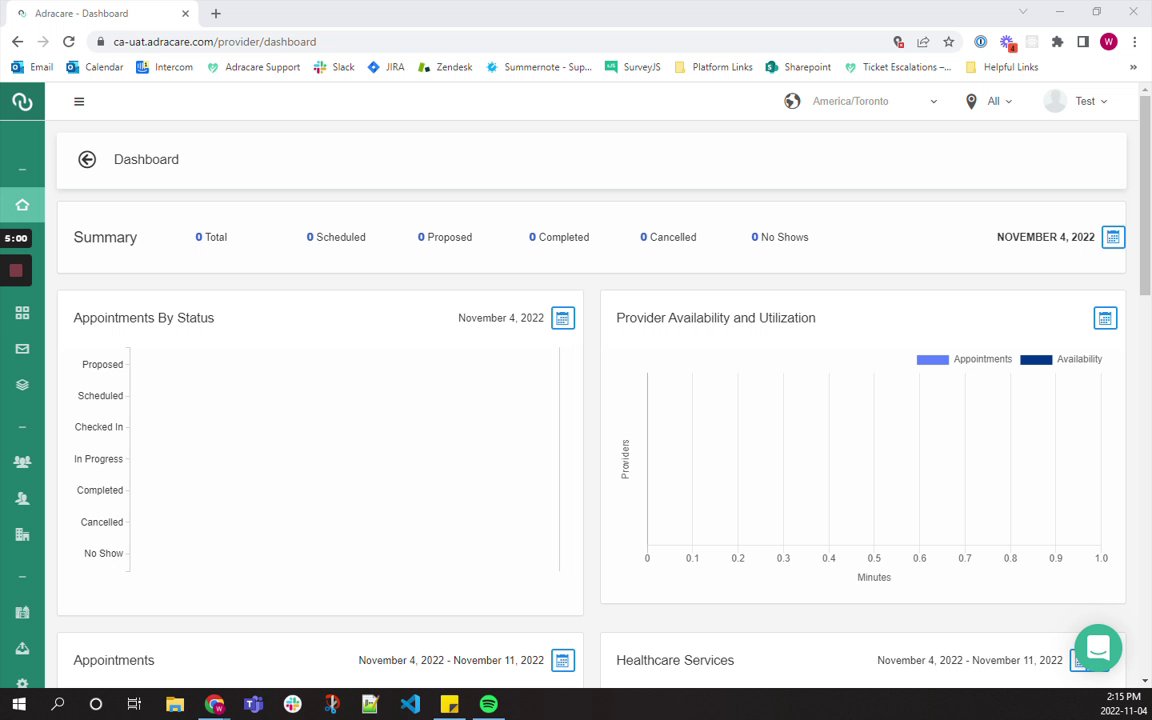Open the layers stack sidebar icon
The height and width of the screenshot is (720, 1152).
(22, 384)
